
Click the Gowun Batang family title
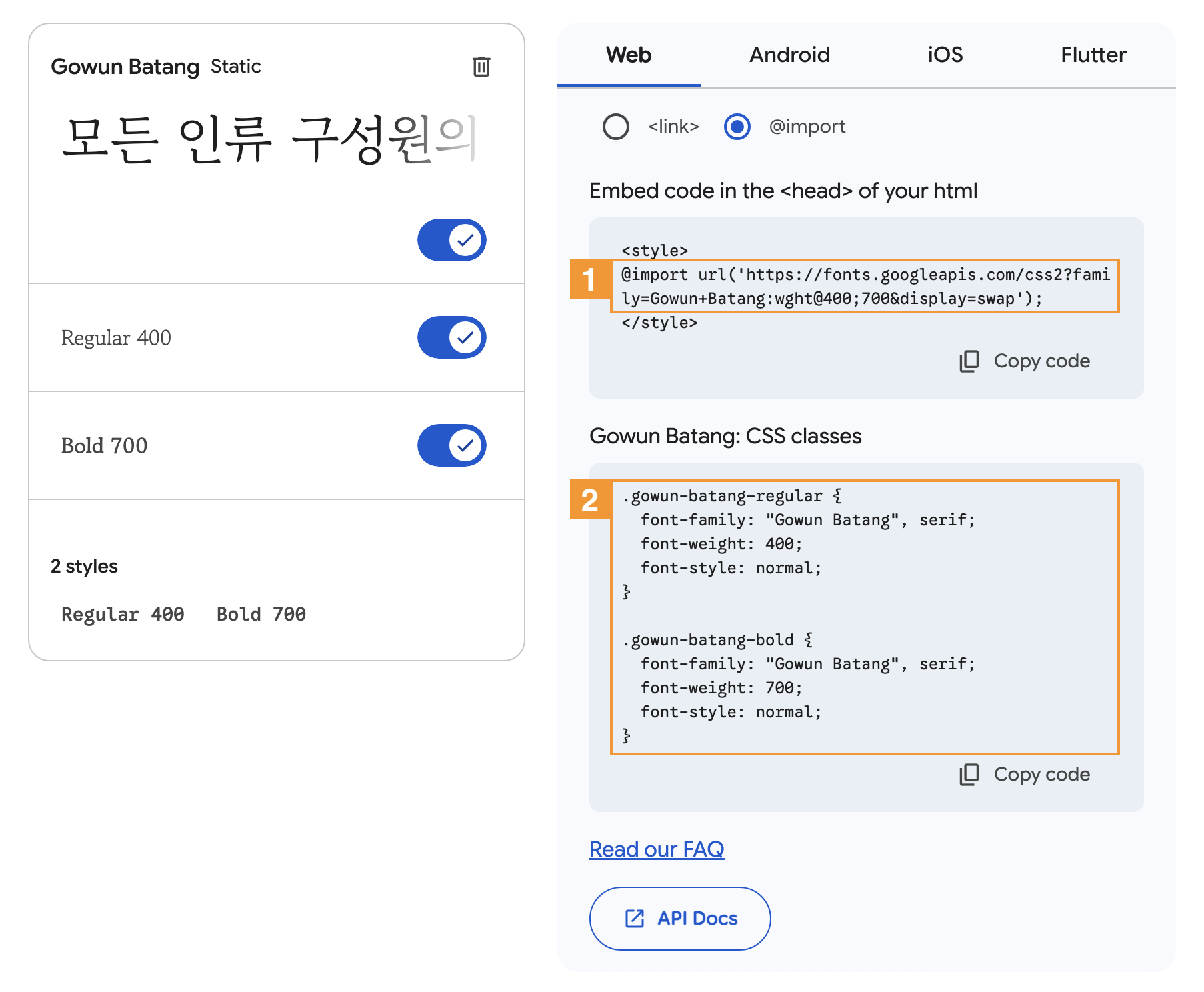point(125,67)
